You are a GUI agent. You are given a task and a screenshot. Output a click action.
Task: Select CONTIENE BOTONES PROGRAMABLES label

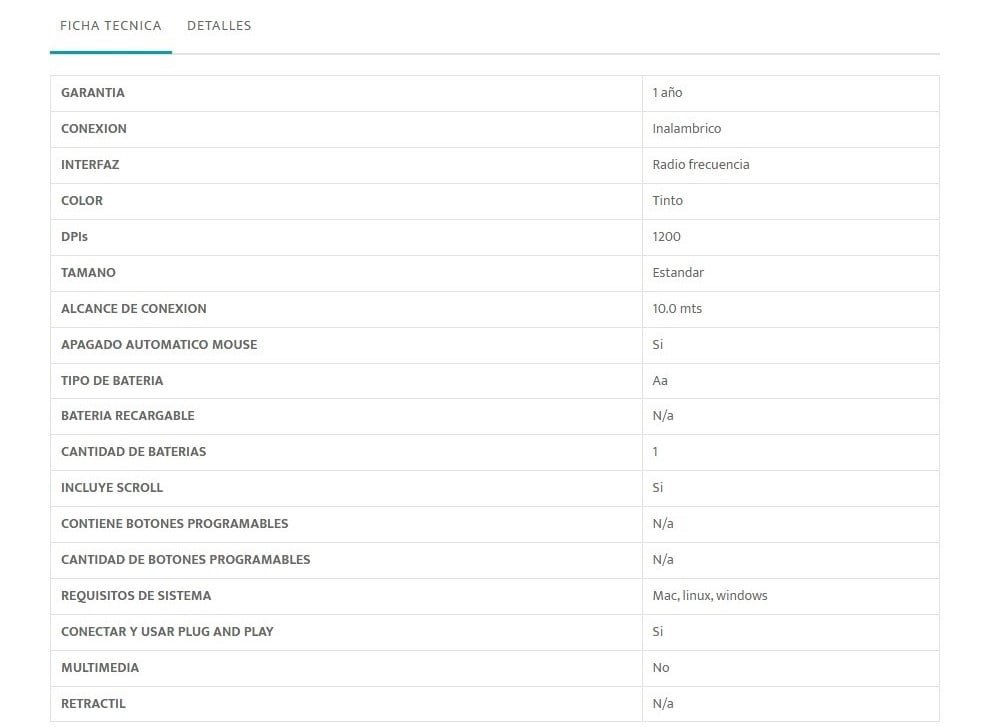tap(175, 524)
